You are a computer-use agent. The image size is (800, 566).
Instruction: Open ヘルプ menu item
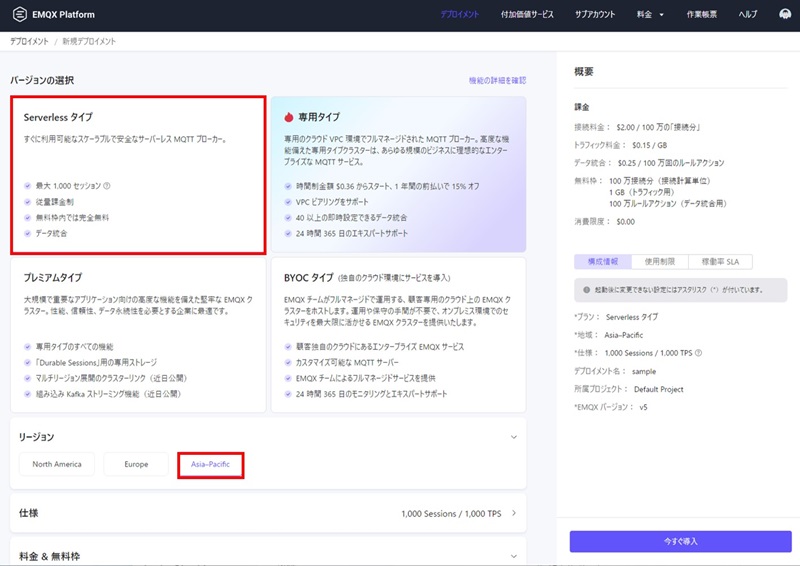tap(748, 14)
